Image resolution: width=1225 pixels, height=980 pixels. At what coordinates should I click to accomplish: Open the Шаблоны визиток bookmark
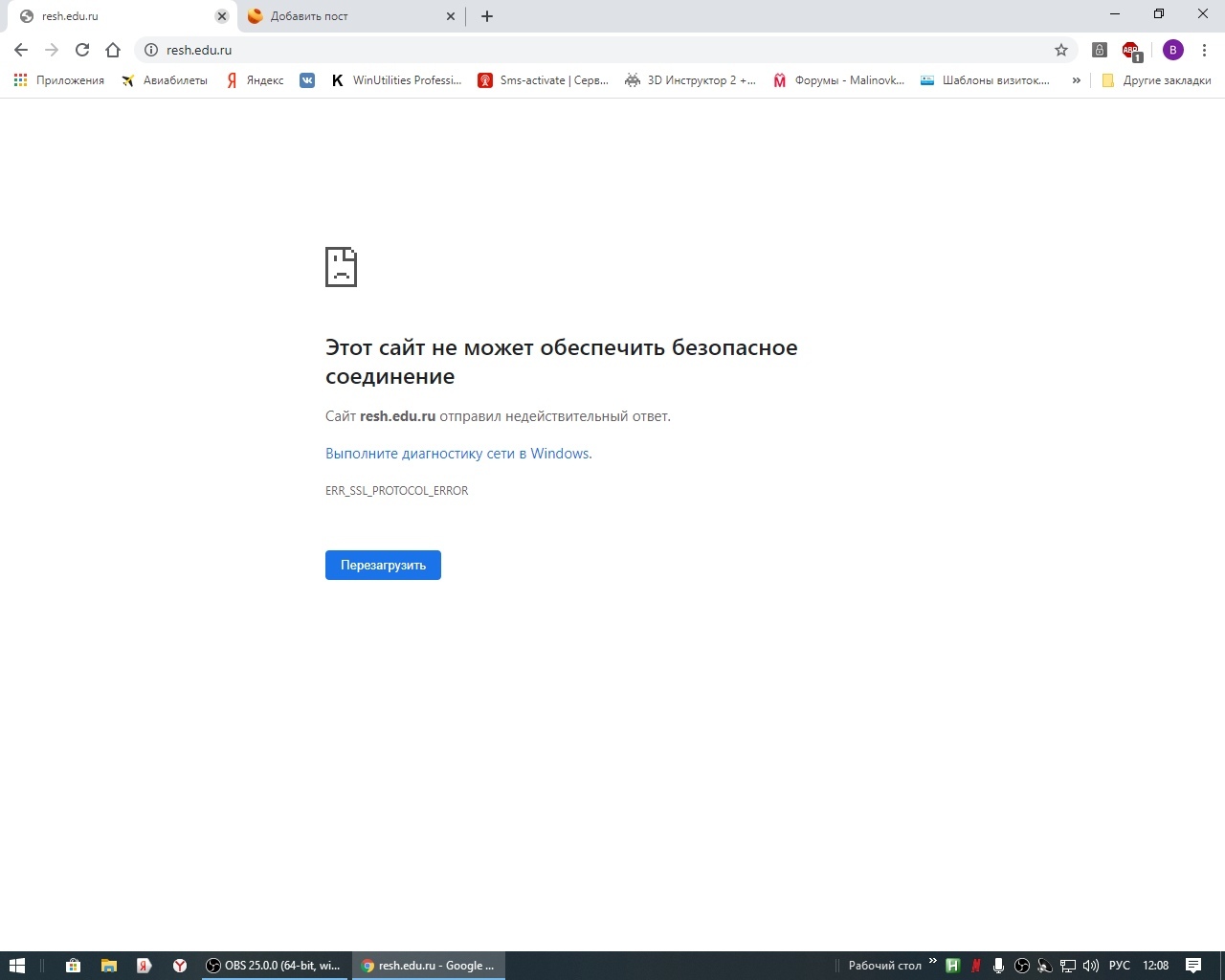tap(985, 80)
